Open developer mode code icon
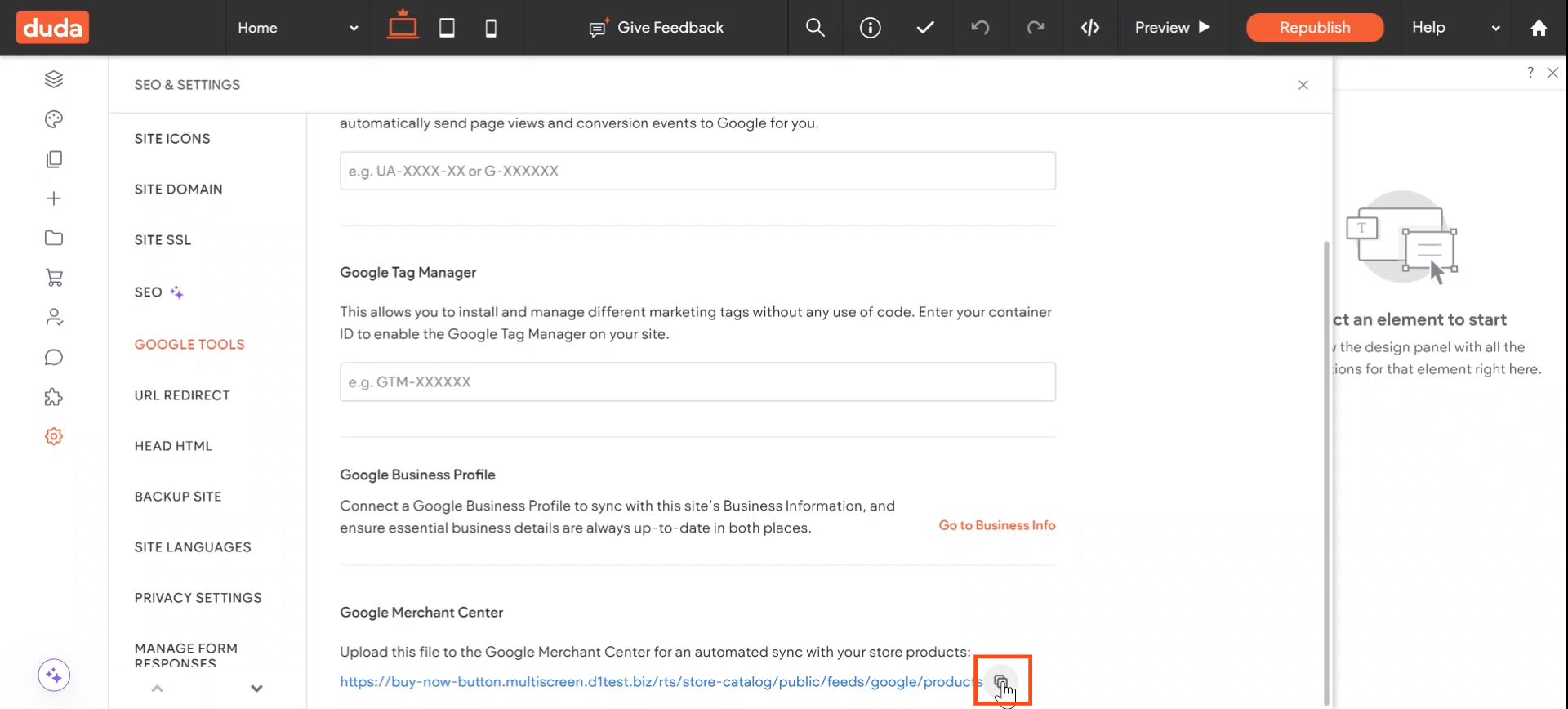This screenshot has width=1568, height=709. click(x=1089, y=28)
